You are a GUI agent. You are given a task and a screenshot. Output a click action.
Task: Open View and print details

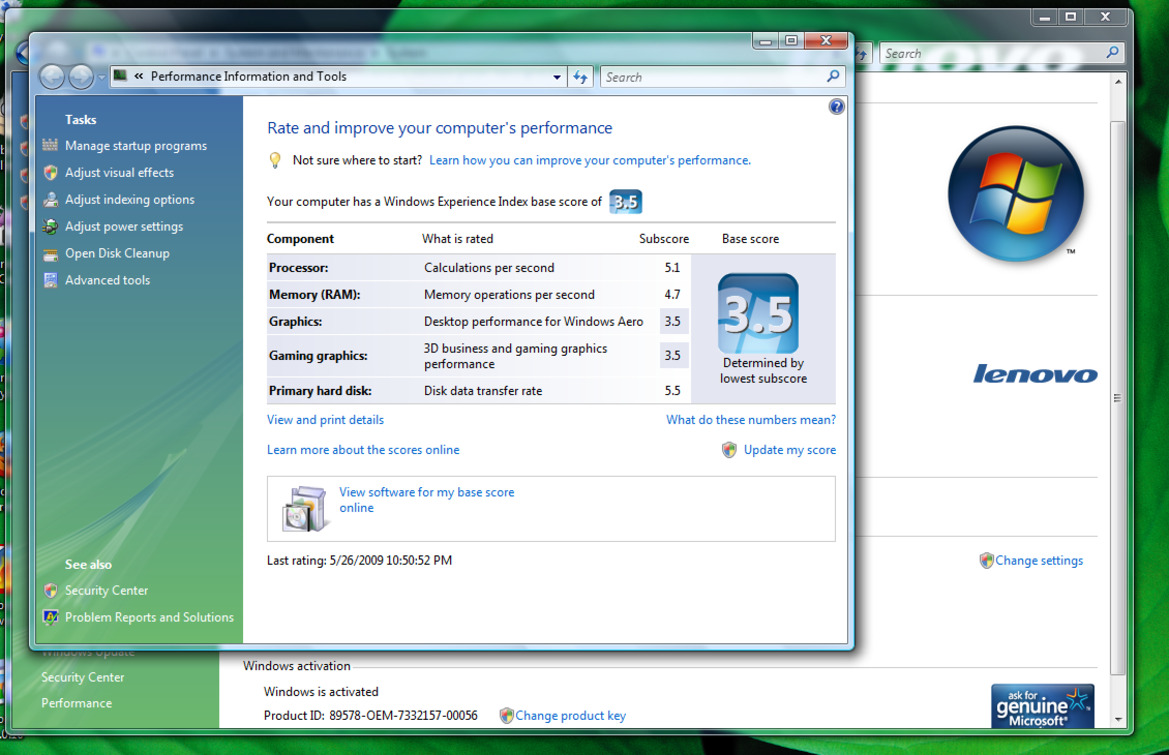pyautogui.click(x=325, y=420)
